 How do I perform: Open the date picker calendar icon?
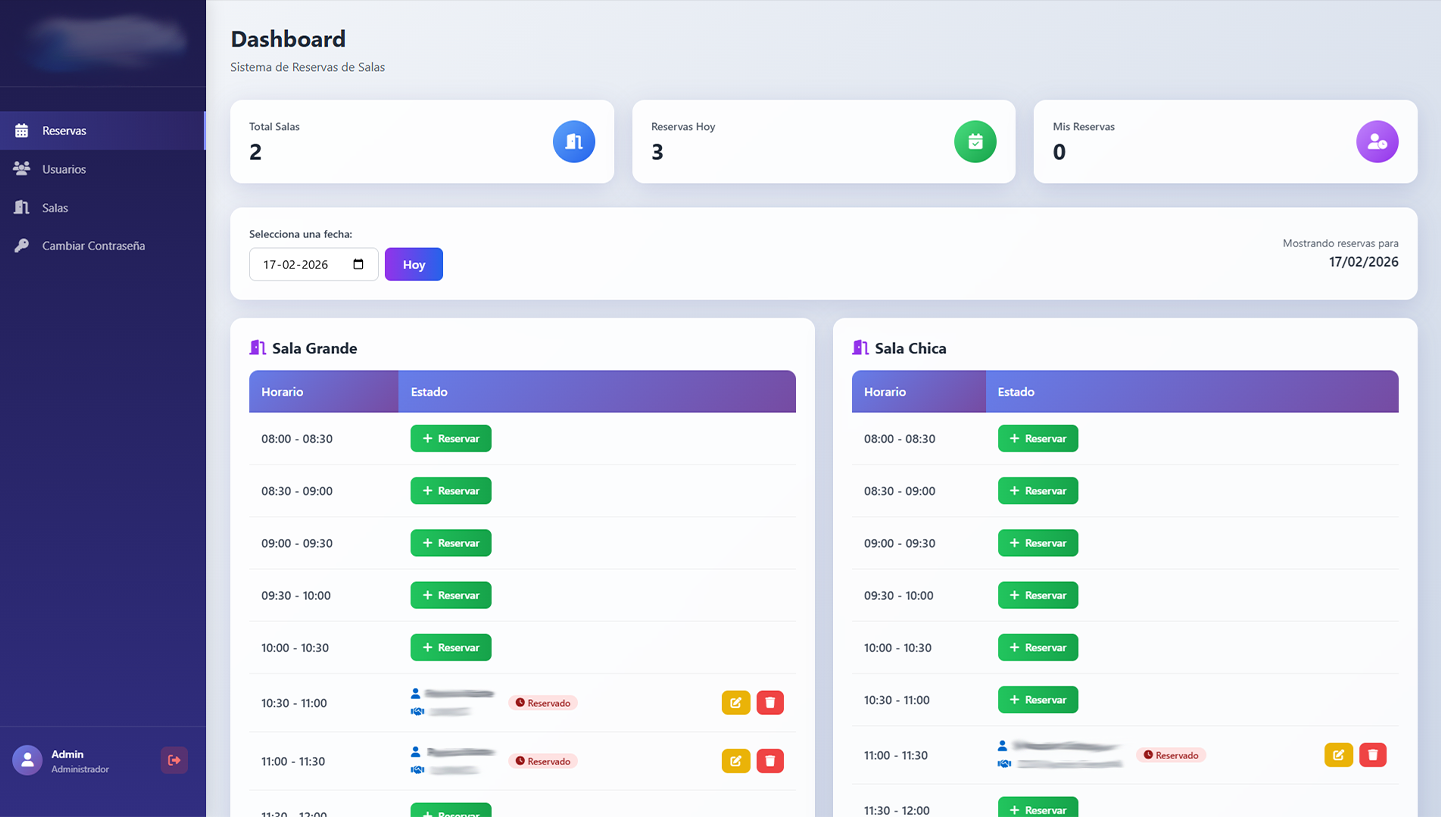click(x=359, y=265)
